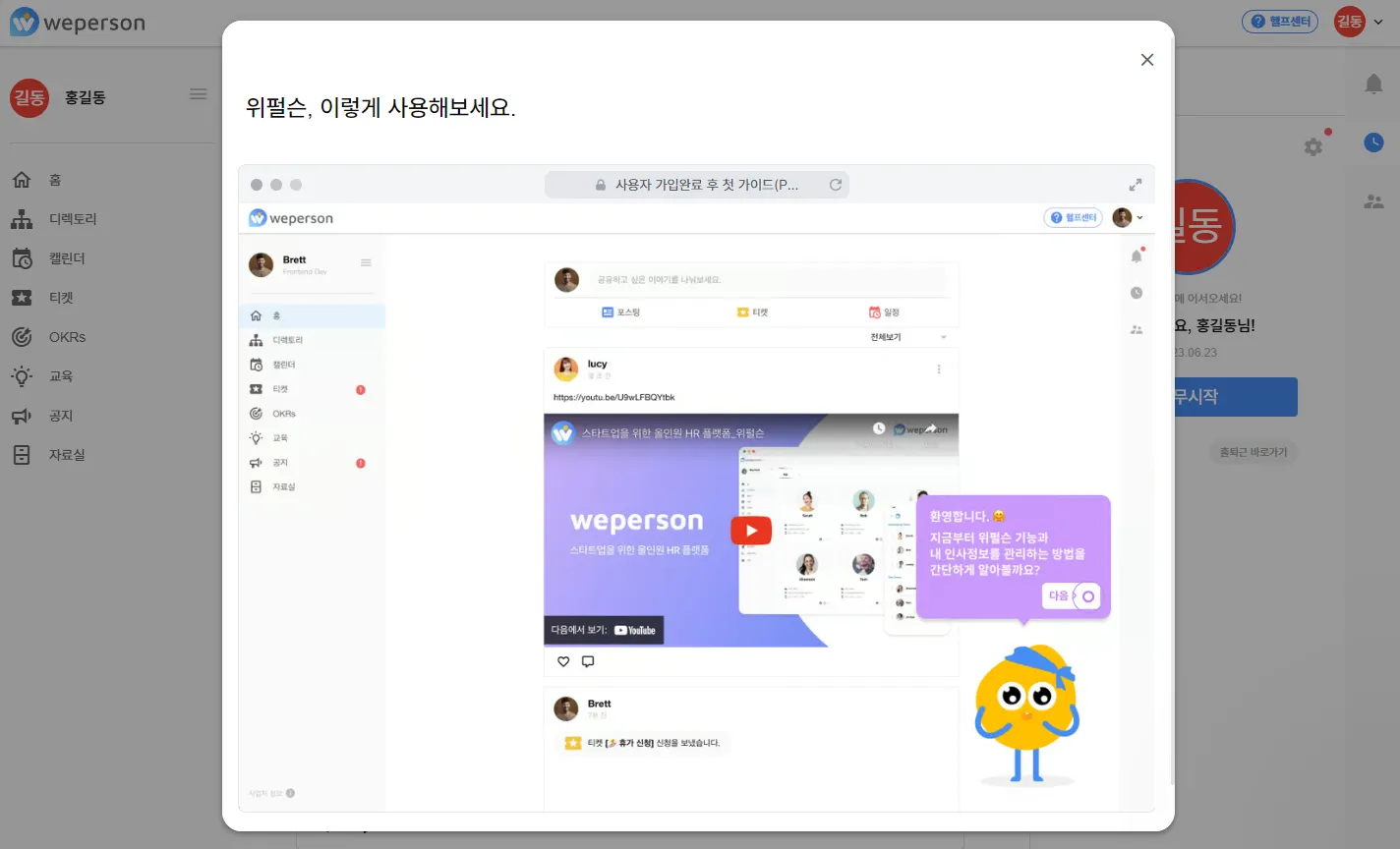Click Brett's avatar in the preview sidebar
This screenshot has height=849, width=1400.
(x=261, y=264)
